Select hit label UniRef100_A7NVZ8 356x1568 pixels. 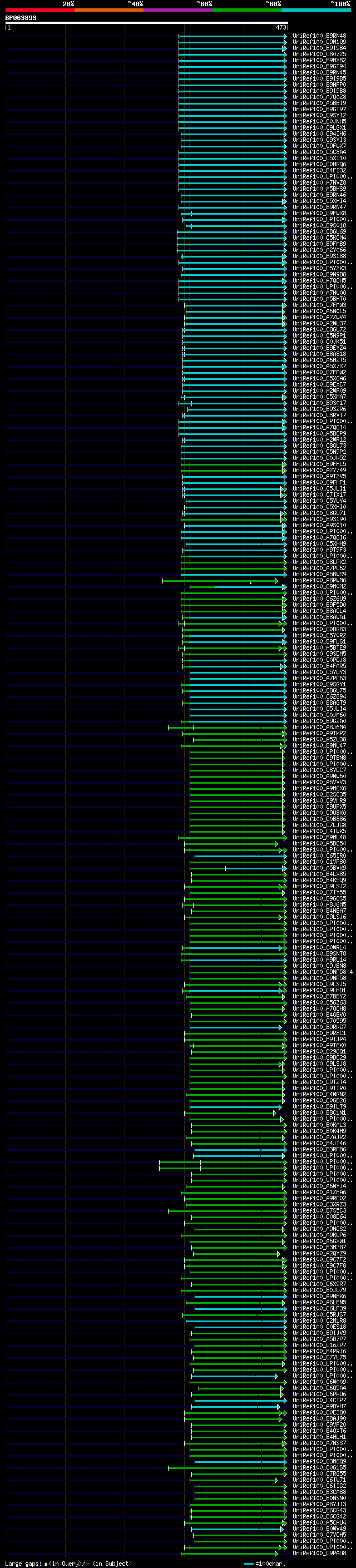pyautogui.click(x=319, y=182)
